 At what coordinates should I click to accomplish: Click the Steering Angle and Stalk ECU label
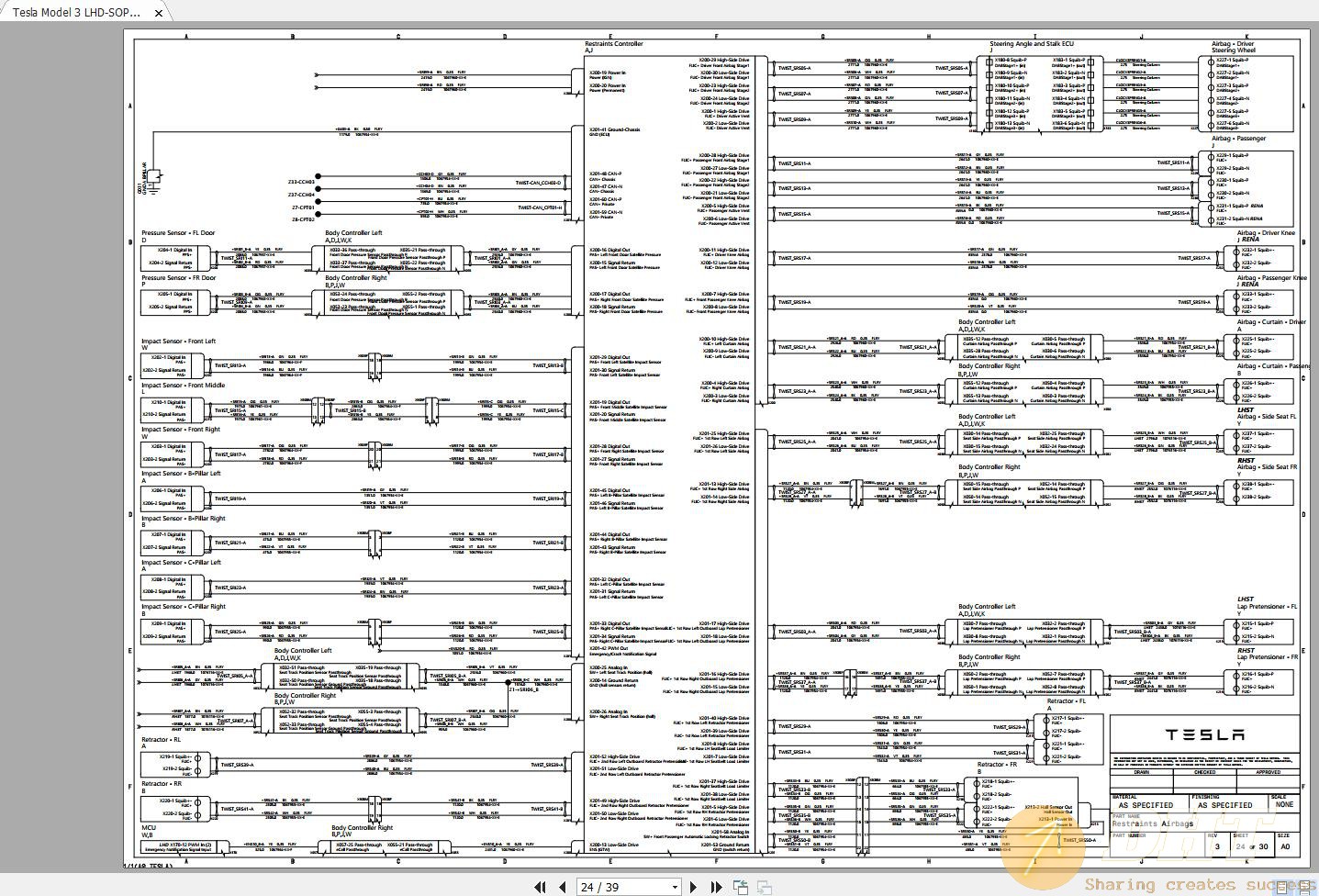click(1032, 44)
